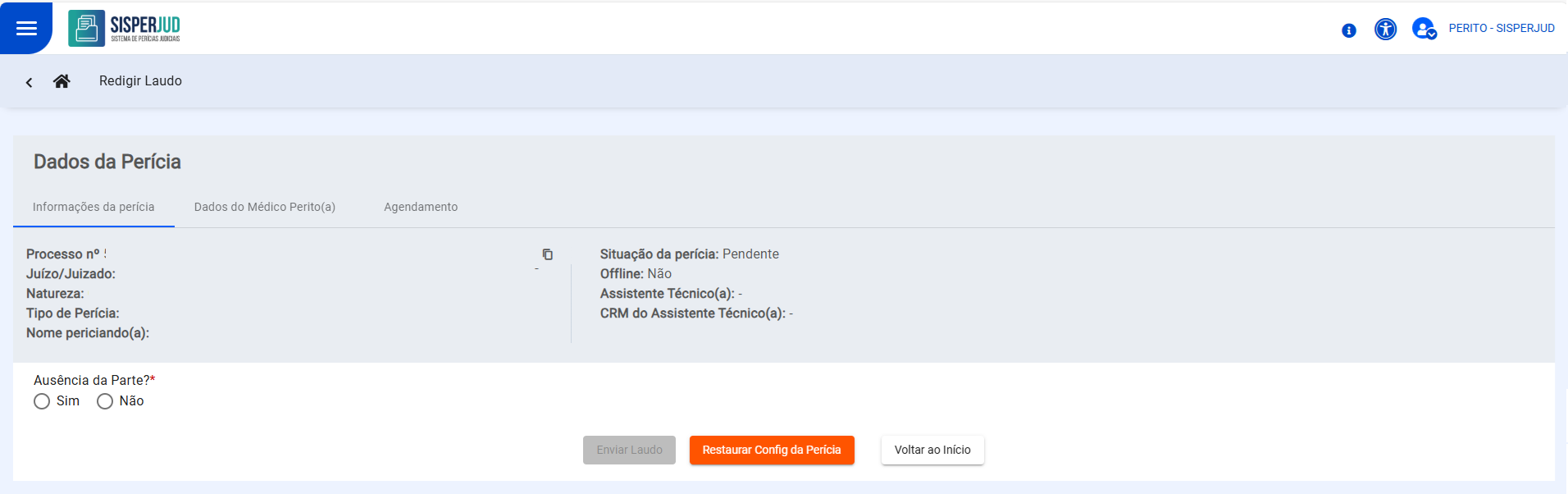
Task: Open the hamburger navigation menu
Action: (x=27, y=26)
